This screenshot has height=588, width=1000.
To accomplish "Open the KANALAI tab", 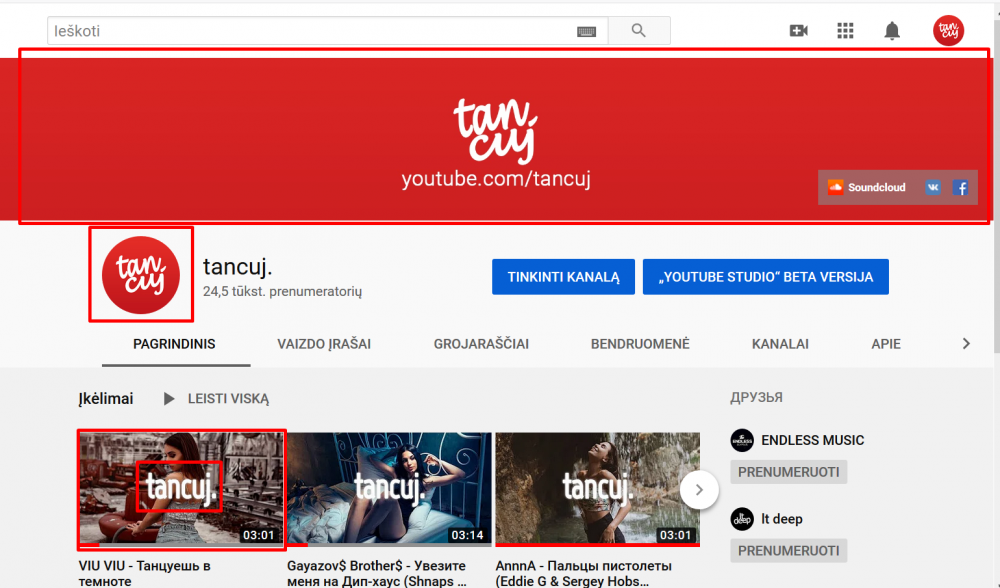I will (780, 344).
